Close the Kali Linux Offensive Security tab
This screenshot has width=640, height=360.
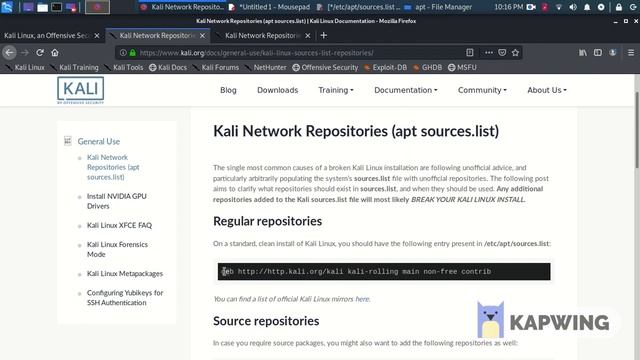pos(97,36)
